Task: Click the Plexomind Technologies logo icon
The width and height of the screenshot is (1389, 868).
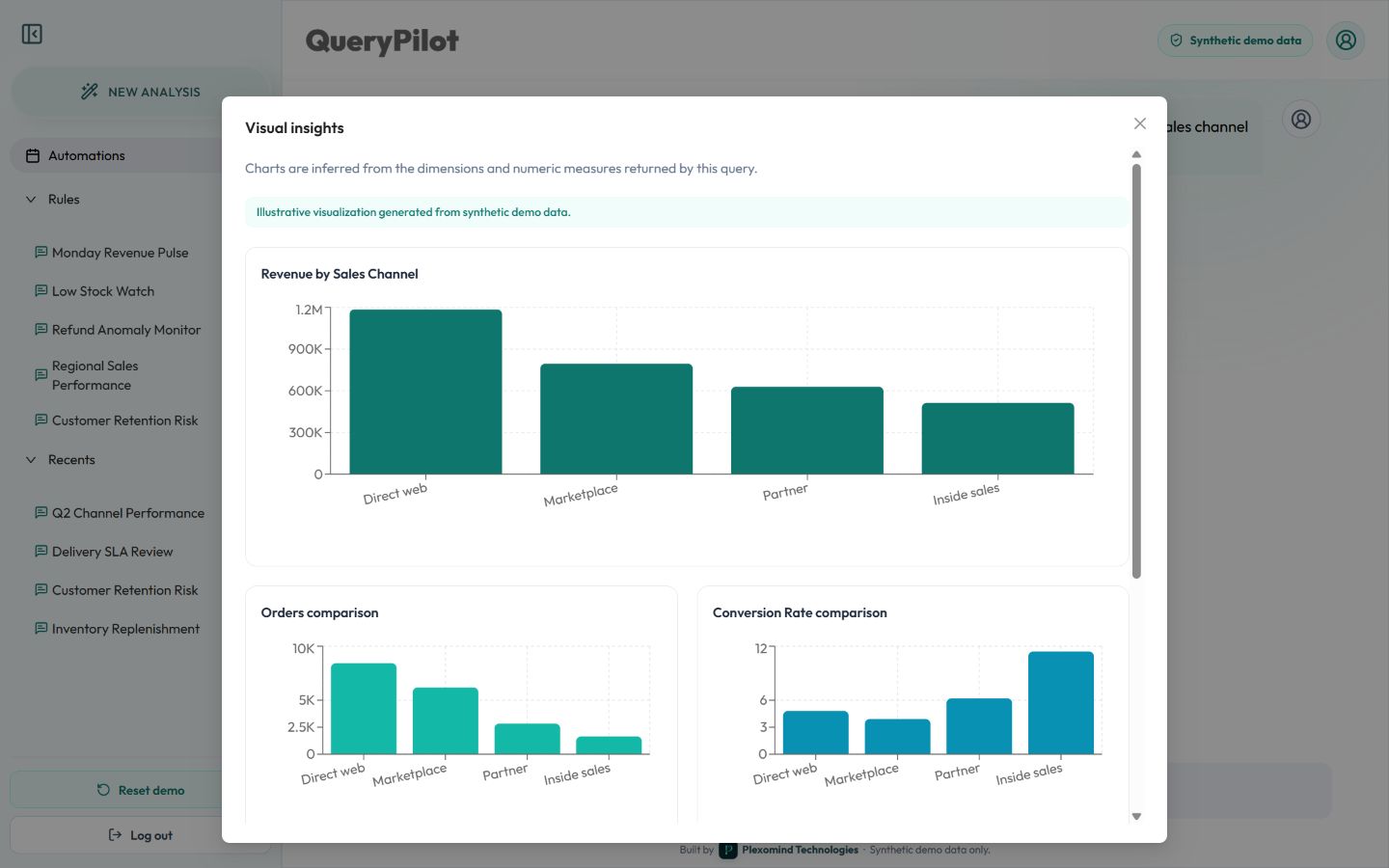Action: pos(728,850)
